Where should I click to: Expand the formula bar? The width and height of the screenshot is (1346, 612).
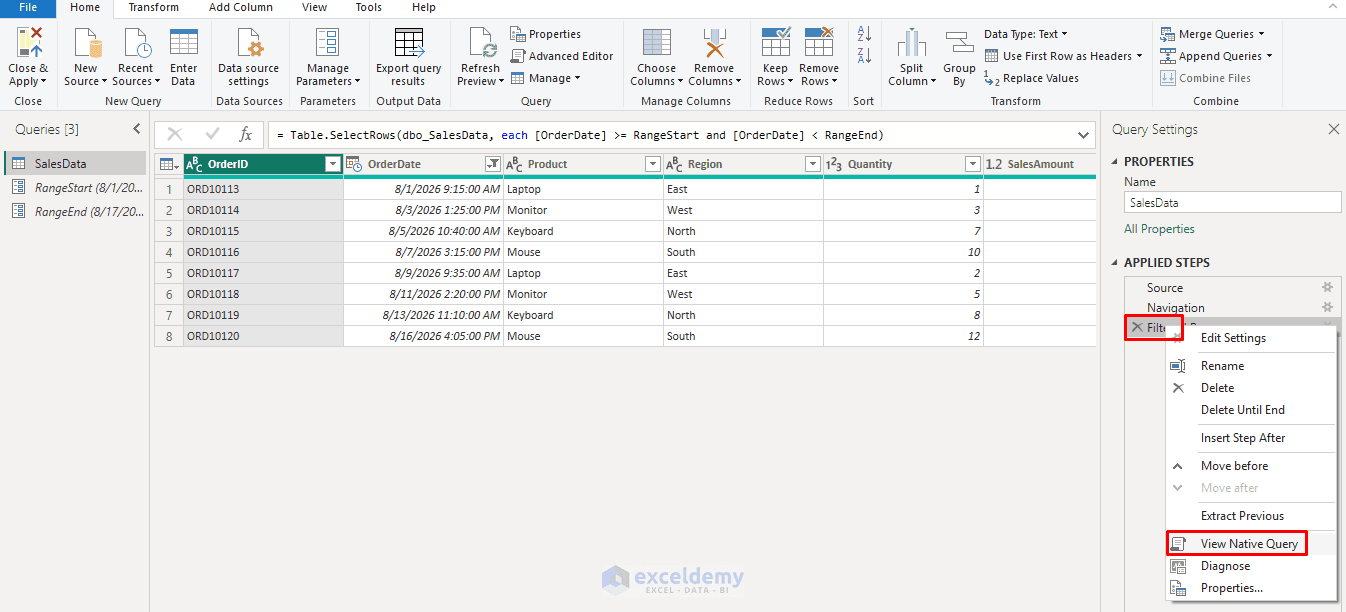[x=1085, y=135]
